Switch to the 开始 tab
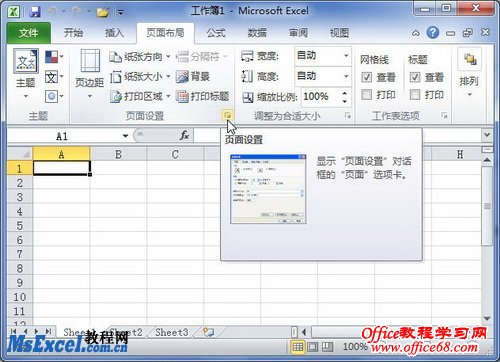 pyautogui.click(x=73, y=33)
